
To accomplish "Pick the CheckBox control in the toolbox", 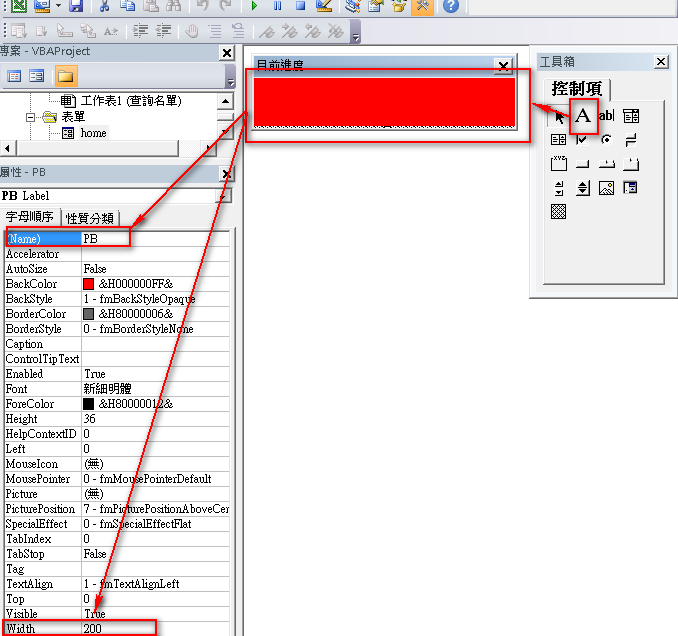I will 582,140.
